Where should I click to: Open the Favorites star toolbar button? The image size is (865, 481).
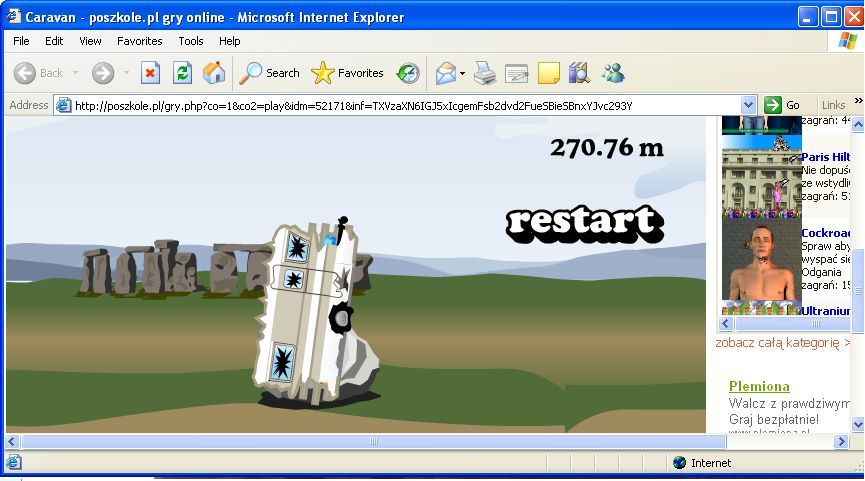point(347,73)
